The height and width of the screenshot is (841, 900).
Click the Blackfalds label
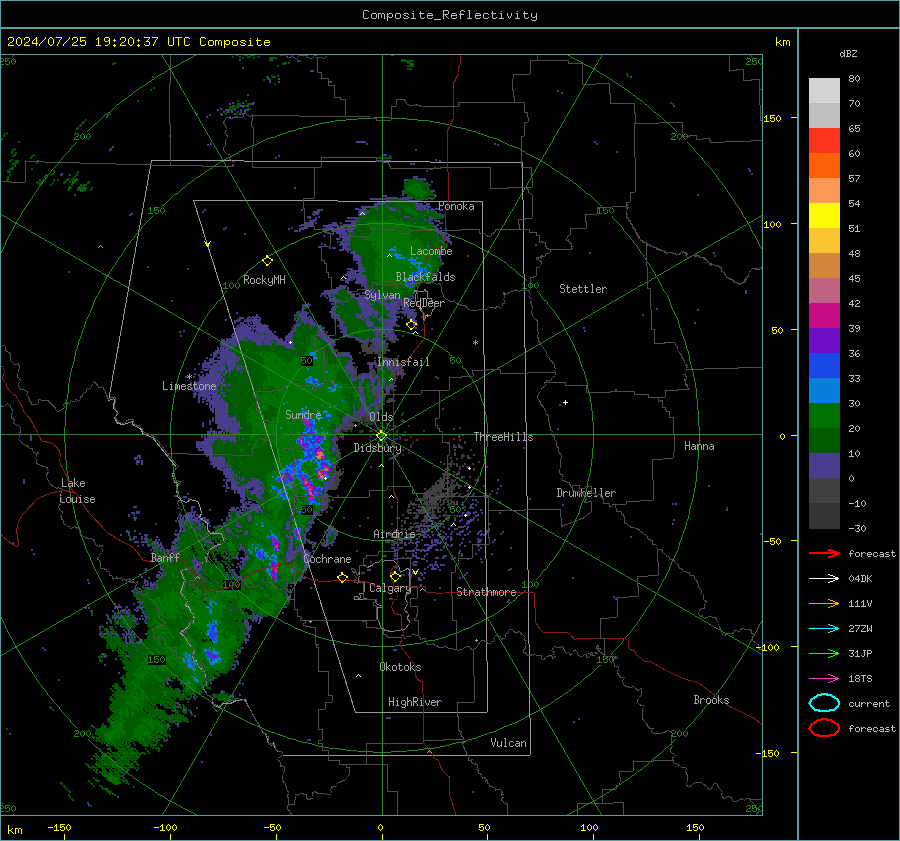tap(425, 277)
